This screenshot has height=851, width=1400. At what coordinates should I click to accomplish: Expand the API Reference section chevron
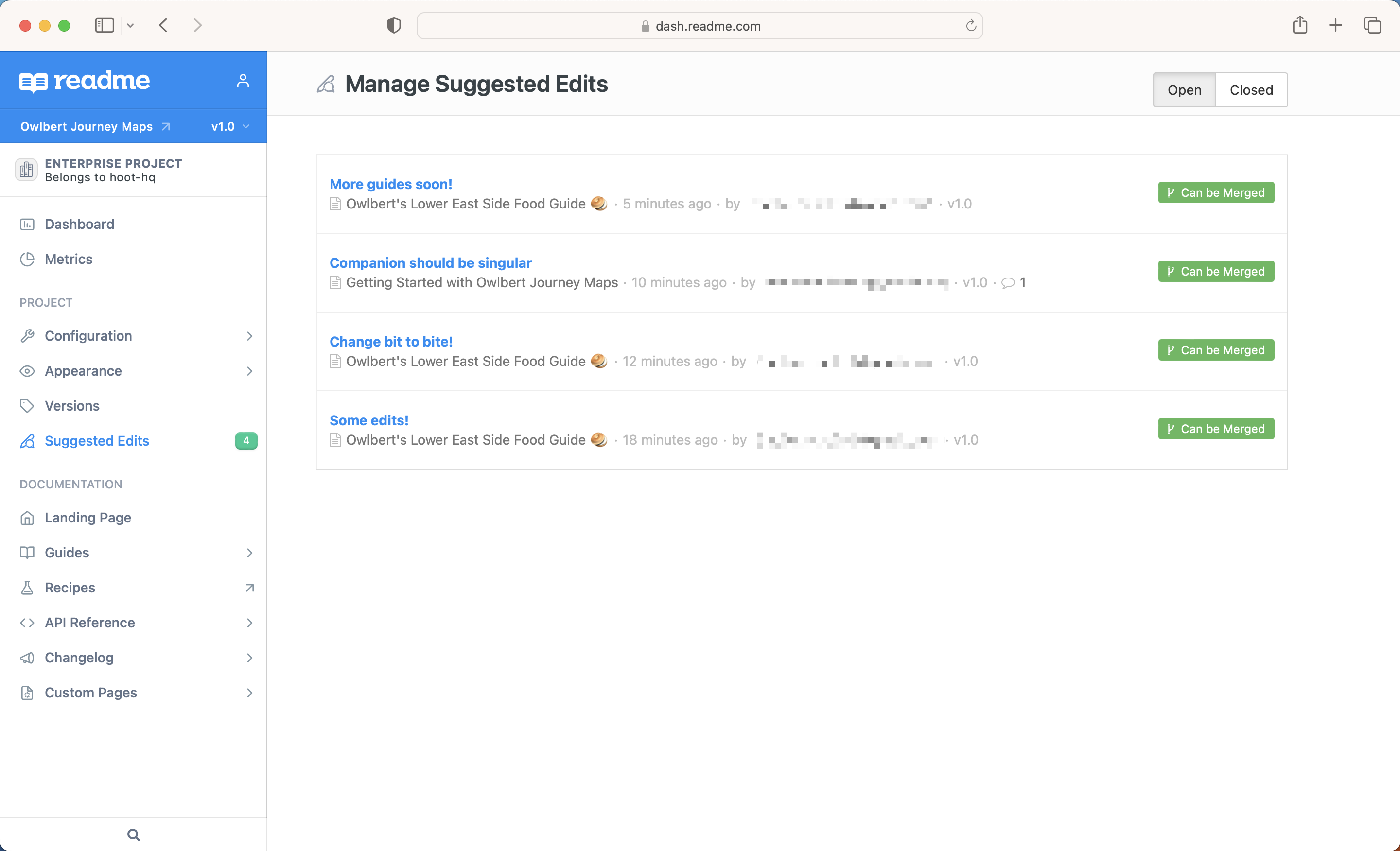coord(249,623)
